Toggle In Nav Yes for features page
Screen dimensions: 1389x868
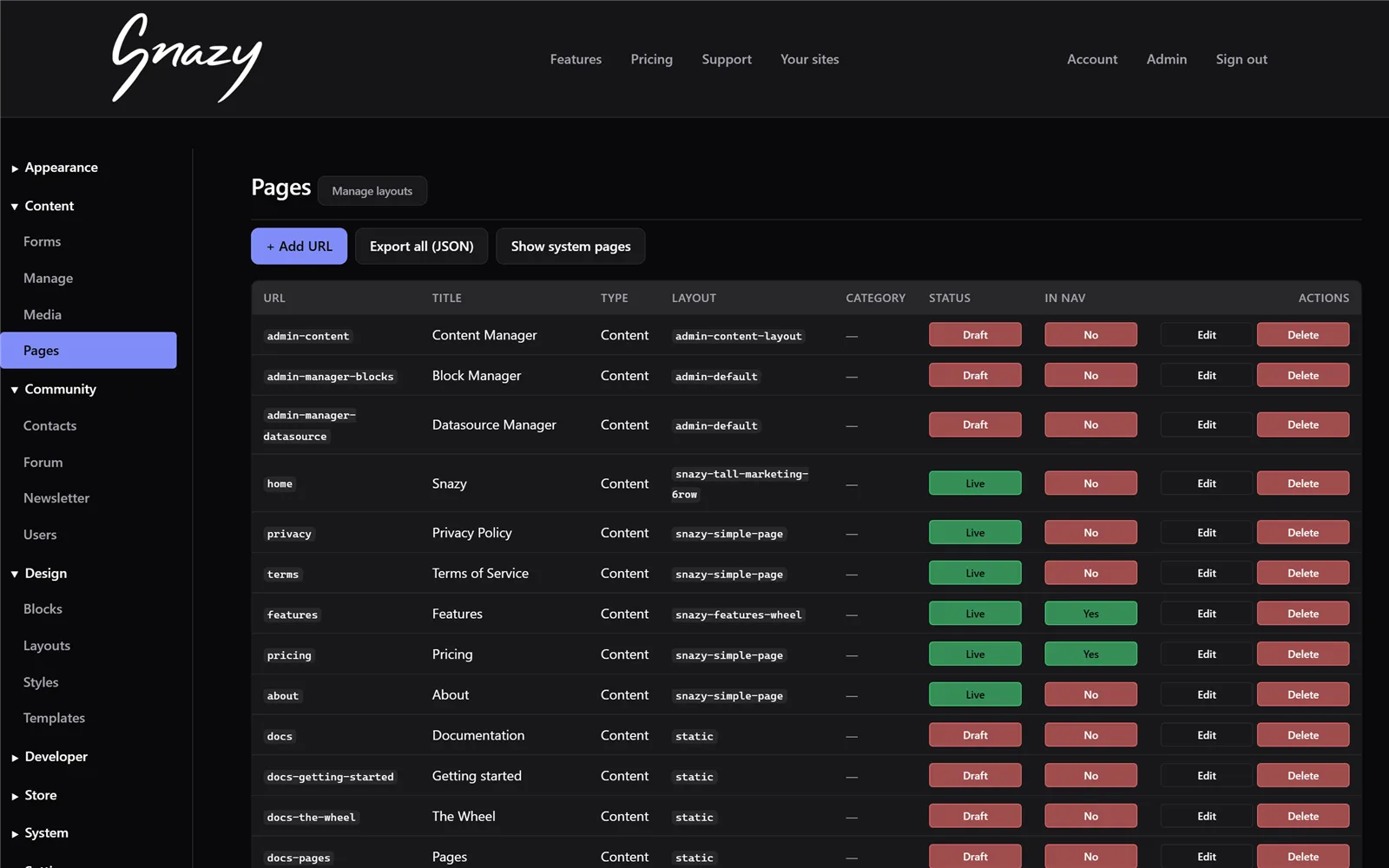1091,614
